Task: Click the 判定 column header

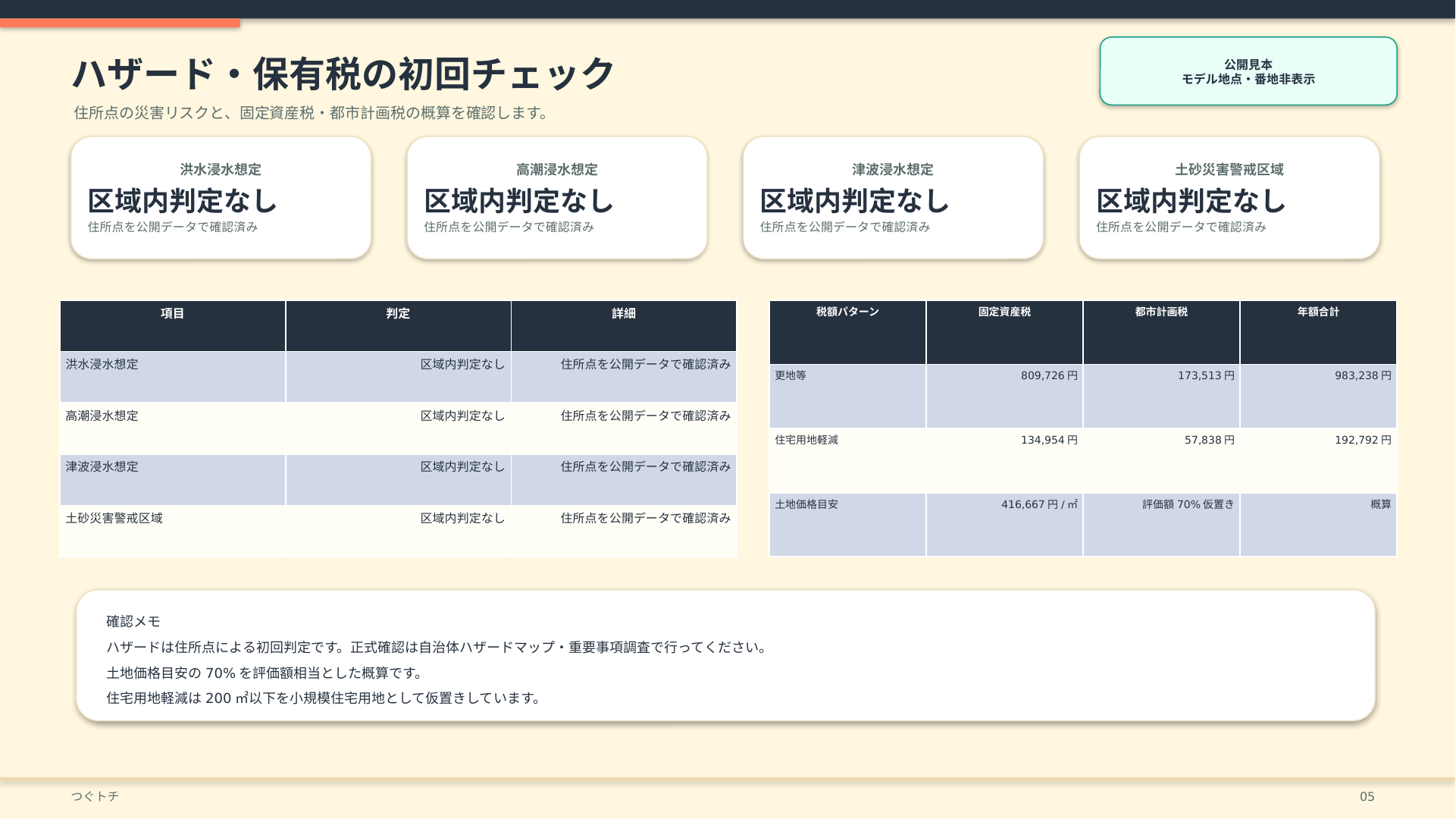Action: click(x=398, y=326)
